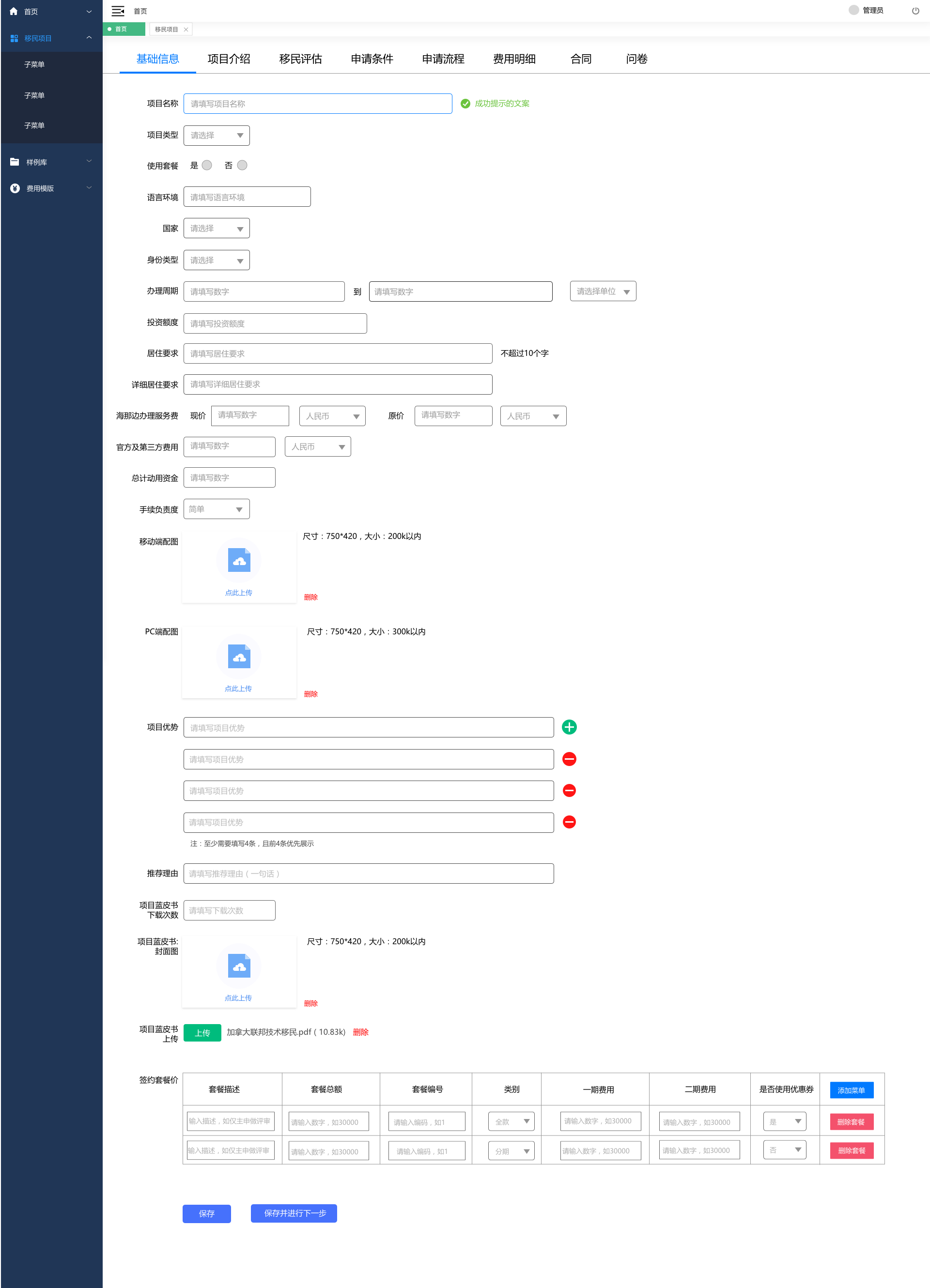This screenshot has height=1288, width=930.
Task: Open the 项目类型 dropdown
Action: pyautogui.click(x=217, y=135)
